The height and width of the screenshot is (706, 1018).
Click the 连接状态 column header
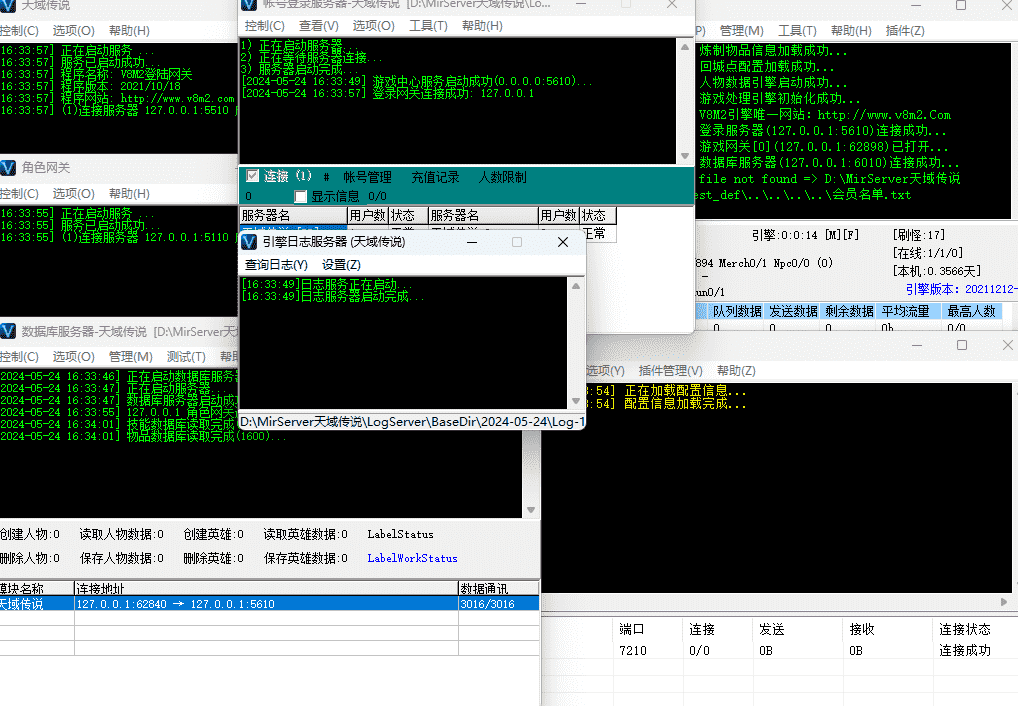pyautogui.click(x=965, y=629)
